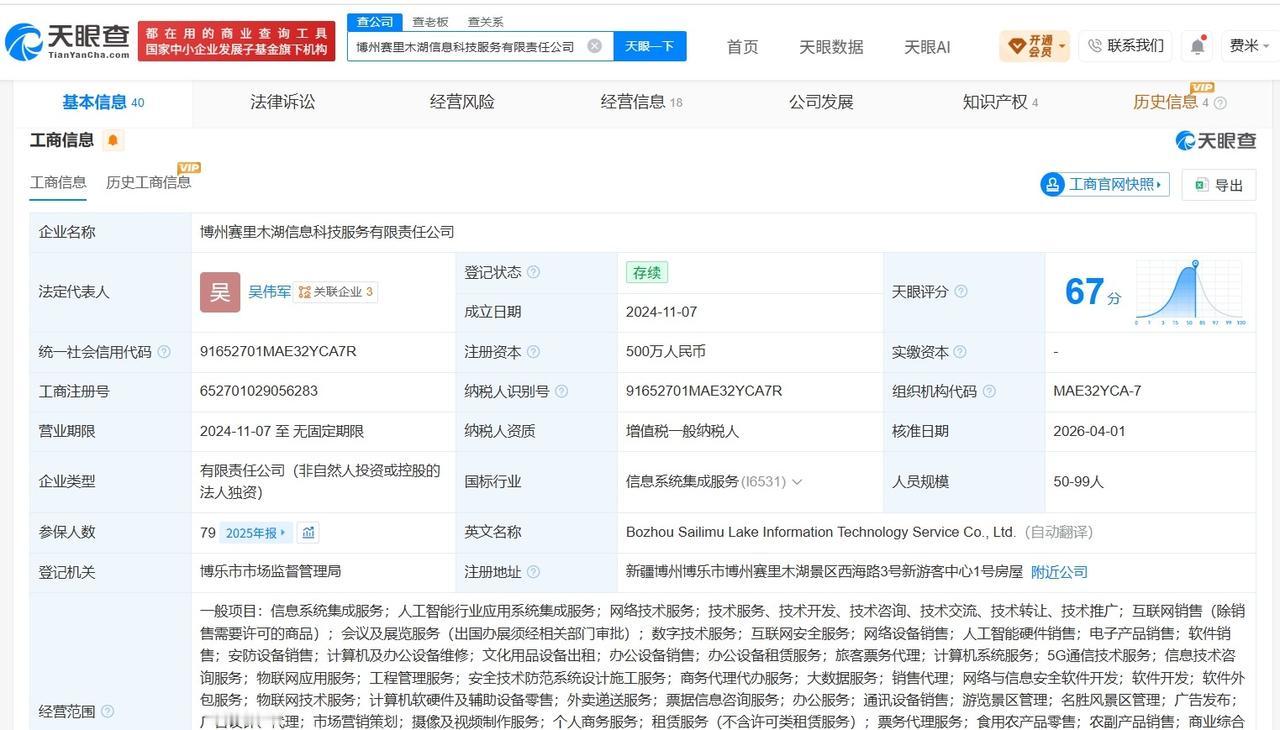The height and width of the screenshot is (730, 1280).
Task: Select approval date 2026-04-01
Action: click(1089, 432)
